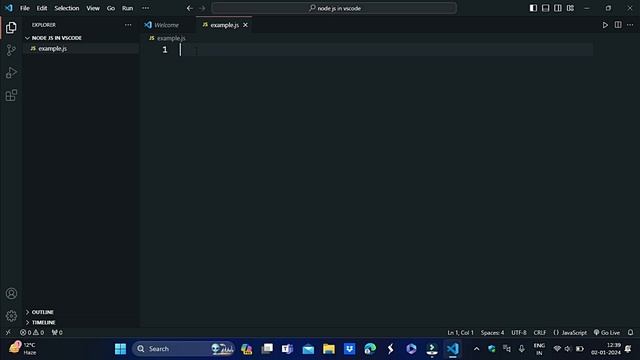Change file encoding UTF-8
The height and width of the screenshot is (360, 640).
click(519, 332)
